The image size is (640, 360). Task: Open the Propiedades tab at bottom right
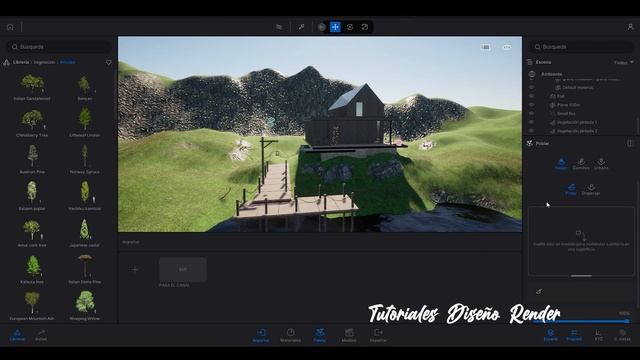click(574, 335)
